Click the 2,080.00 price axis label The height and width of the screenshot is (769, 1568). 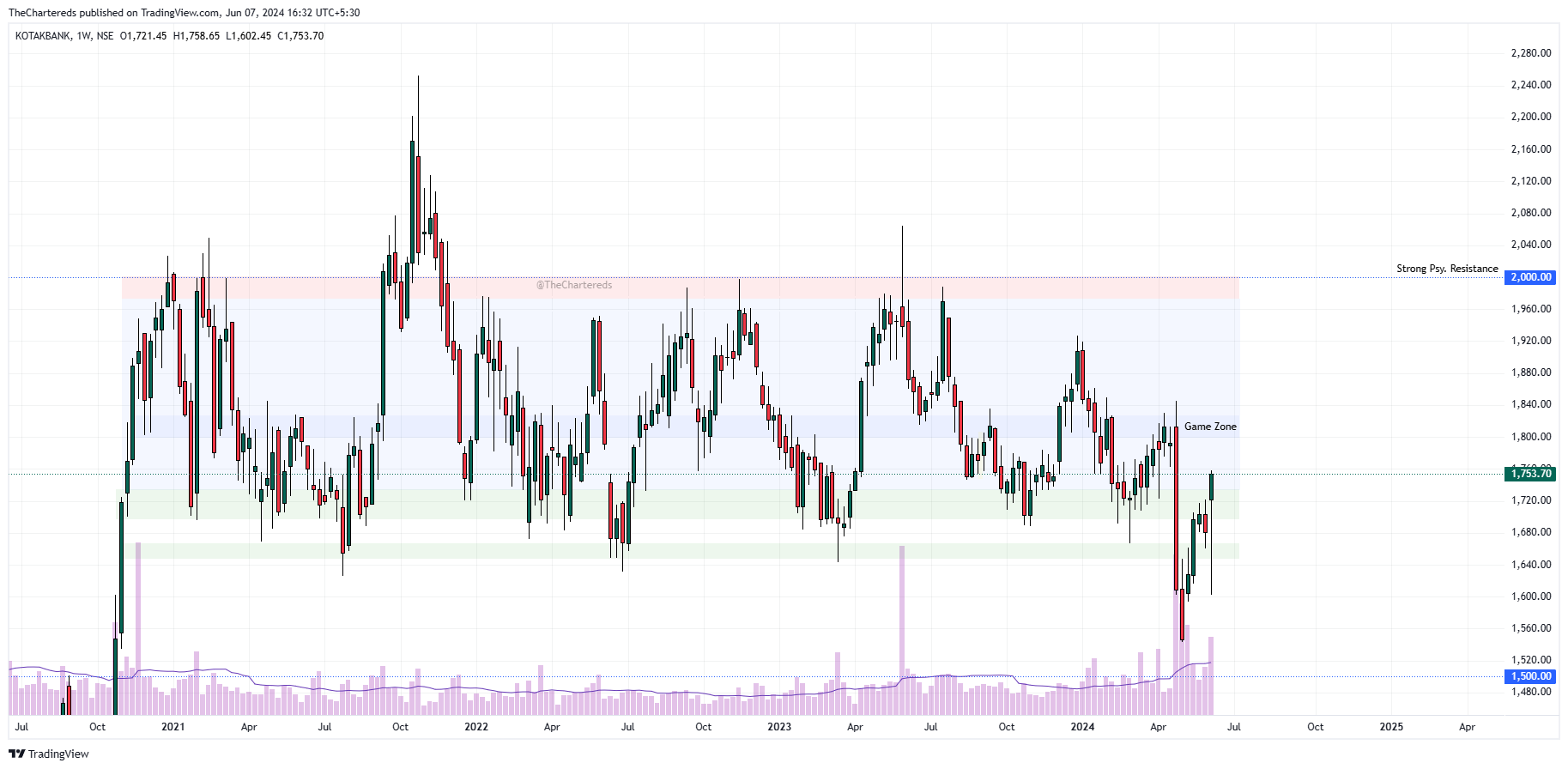1531,213
